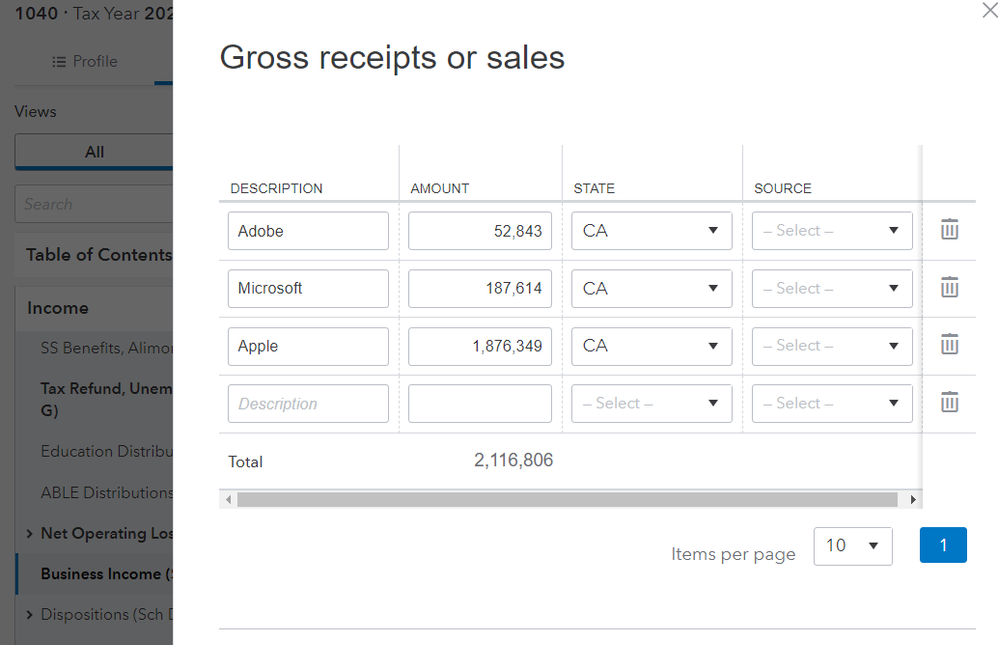
Task: Click trash icon on the empty row
Action: click(949, 403)
